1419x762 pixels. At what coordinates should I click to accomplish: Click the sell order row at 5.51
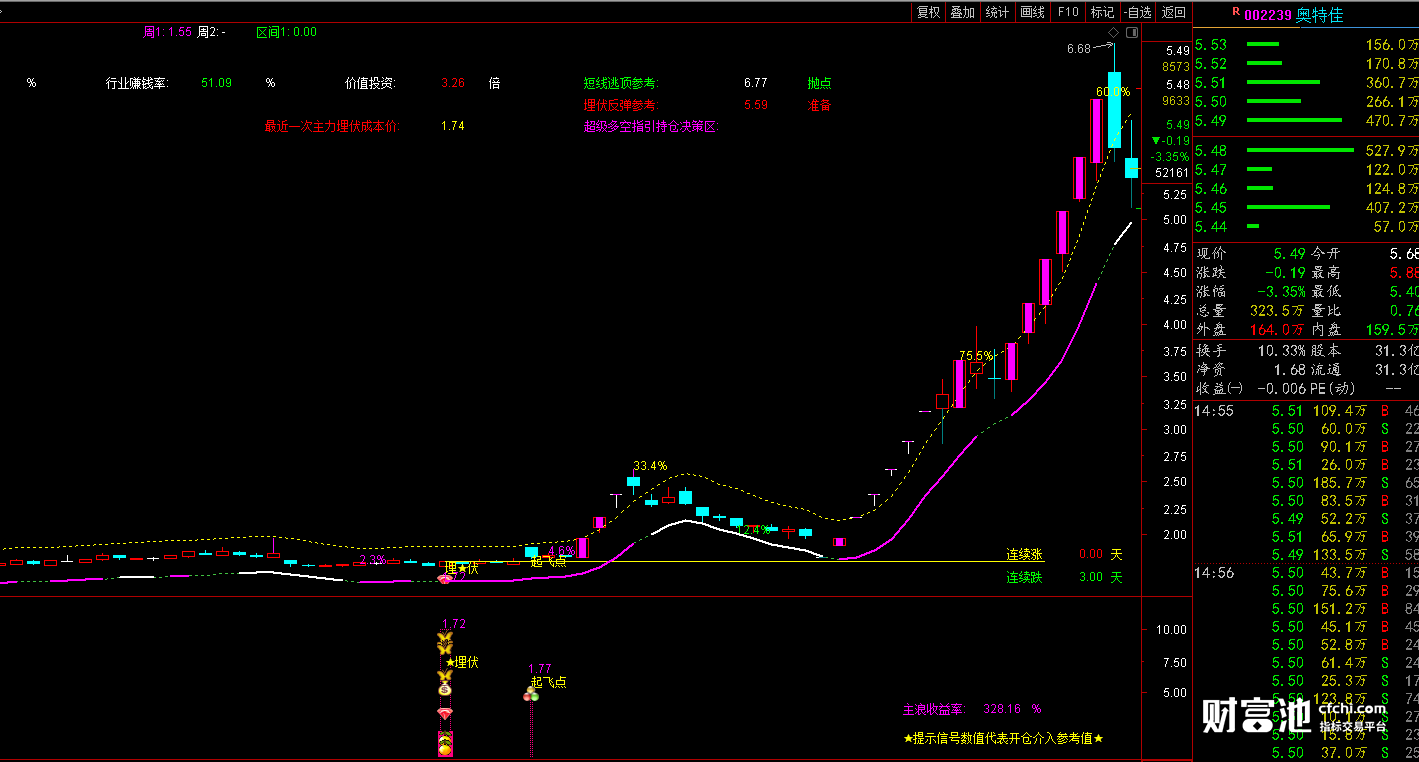(1307, 83)
